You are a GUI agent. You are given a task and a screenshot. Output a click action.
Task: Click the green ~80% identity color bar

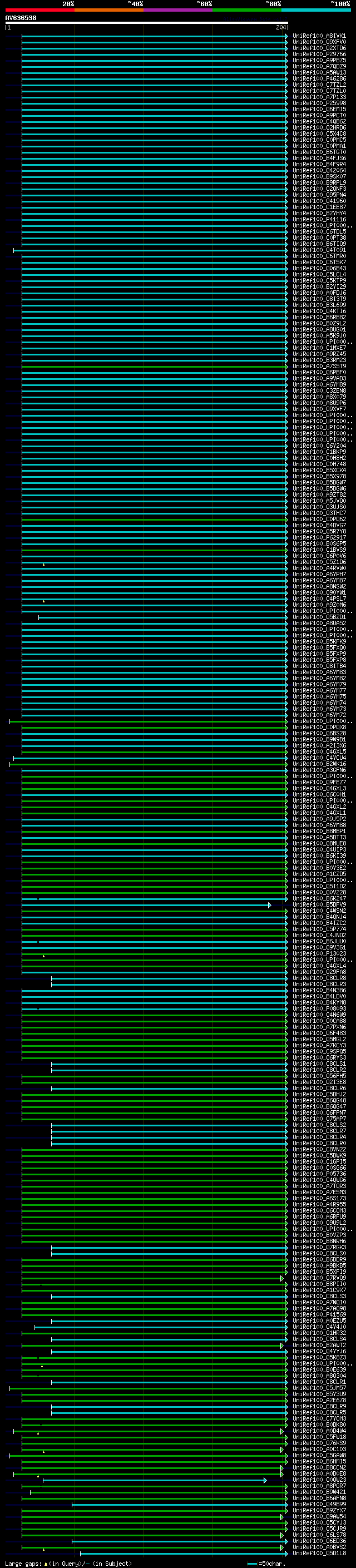(246, 11)
